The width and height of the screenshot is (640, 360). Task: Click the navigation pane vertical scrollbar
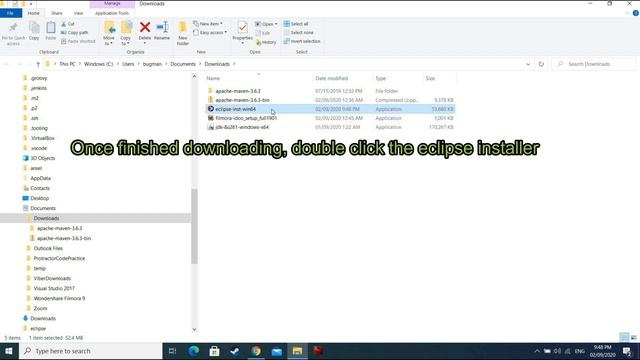[194, 226]
